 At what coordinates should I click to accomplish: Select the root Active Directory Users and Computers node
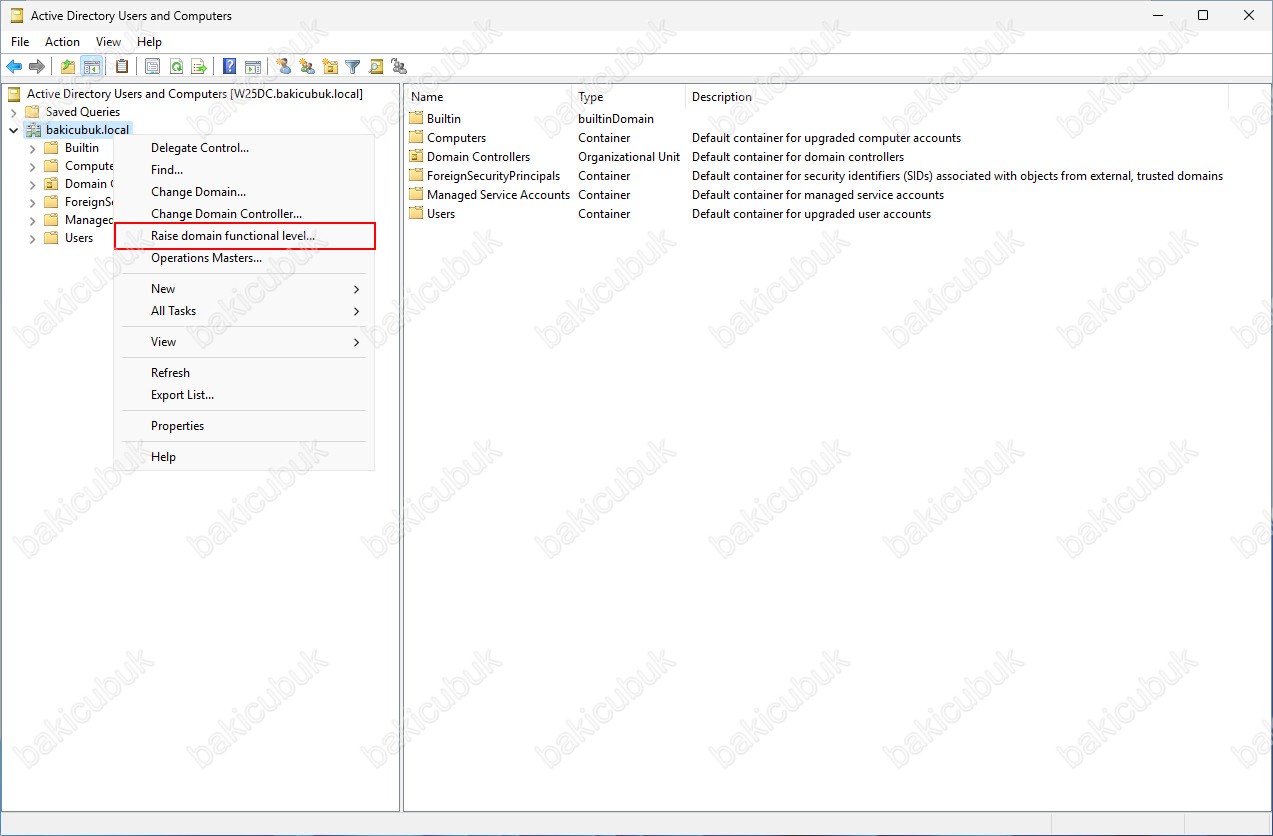(x=195, y=94)
